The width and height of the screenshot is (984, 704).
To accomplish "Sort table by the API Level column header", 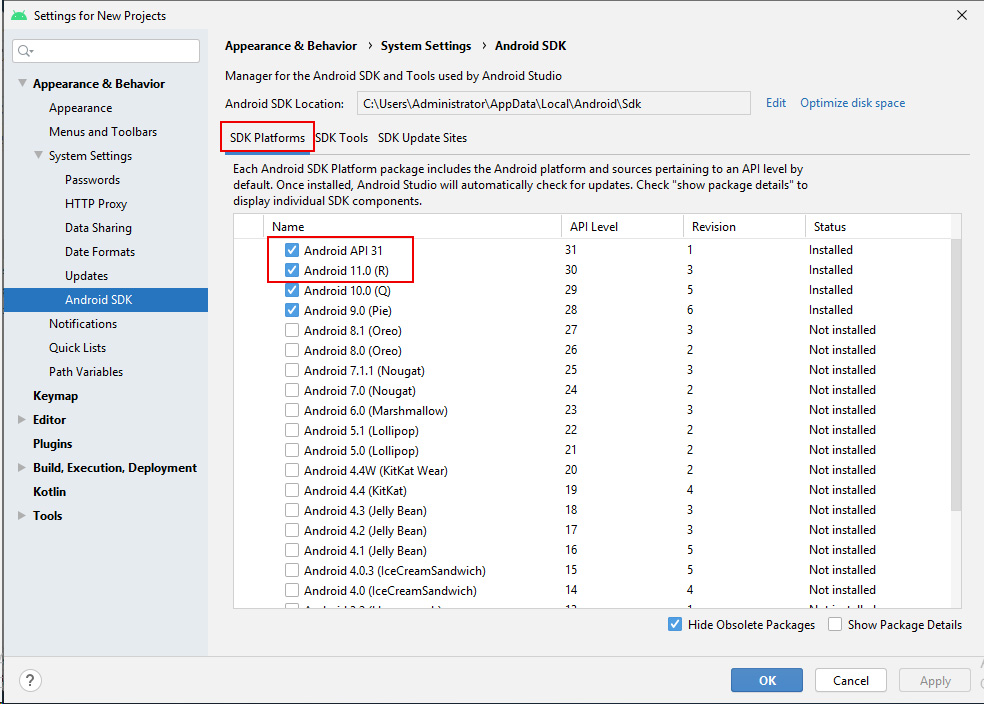I will (622, 227).
